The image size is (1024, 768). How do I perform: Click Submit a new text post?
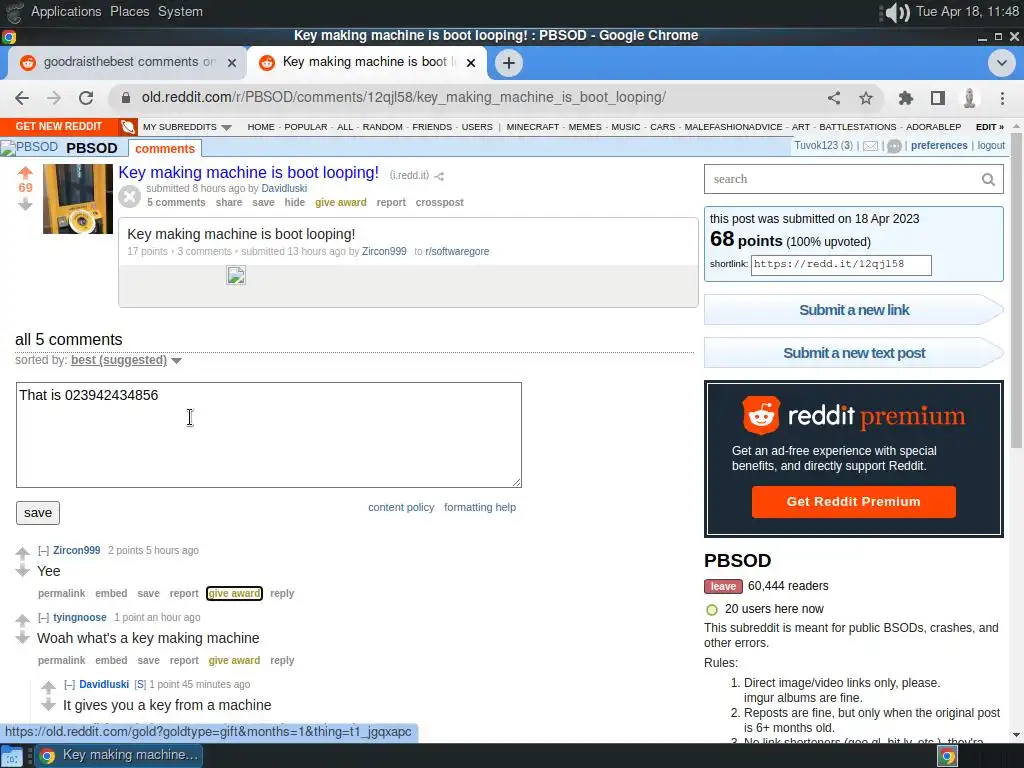point(854,353)
